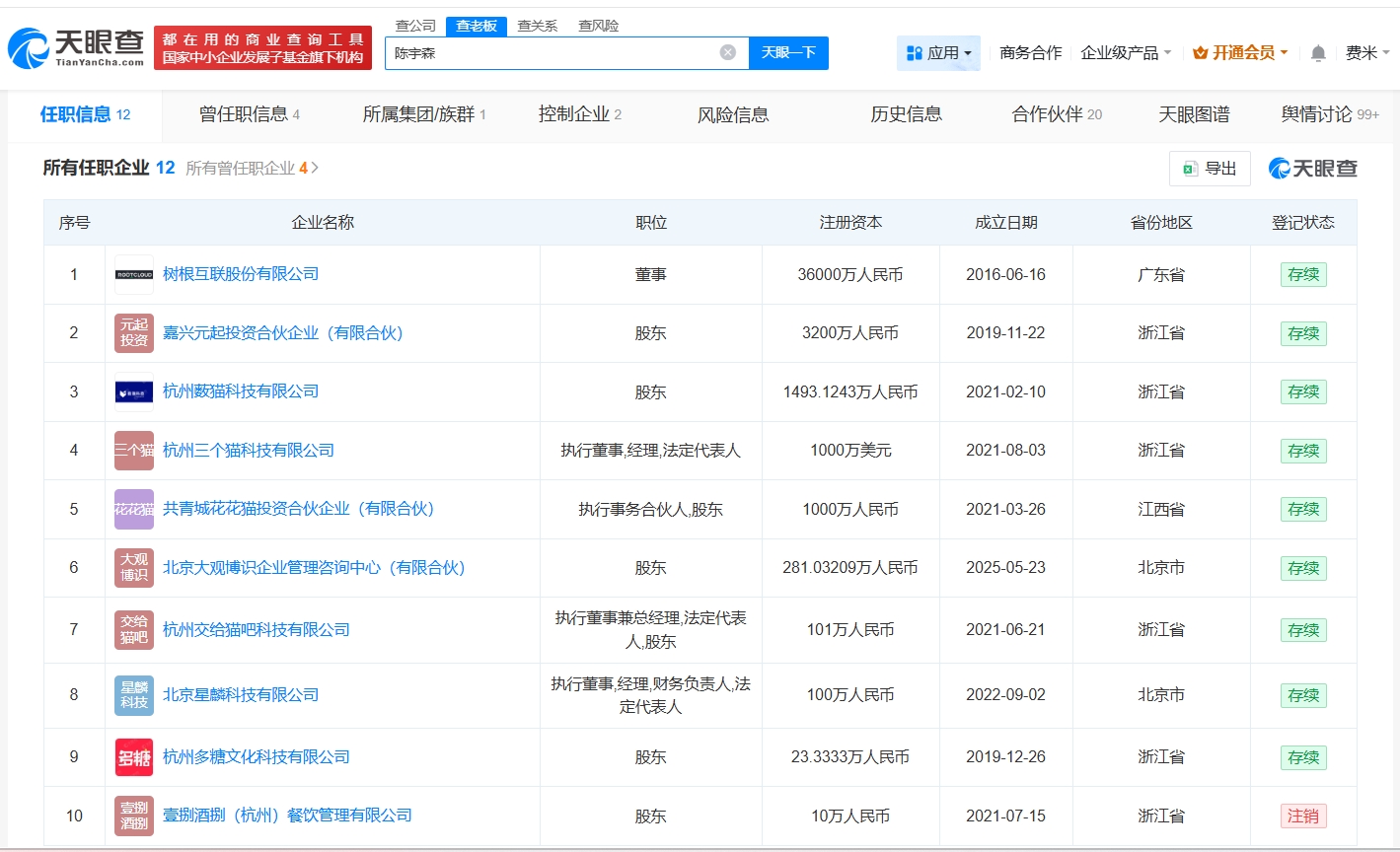Click the 所有任职企业 12 heading
Screen dimensions: 1400x852
tap(109, 169)
